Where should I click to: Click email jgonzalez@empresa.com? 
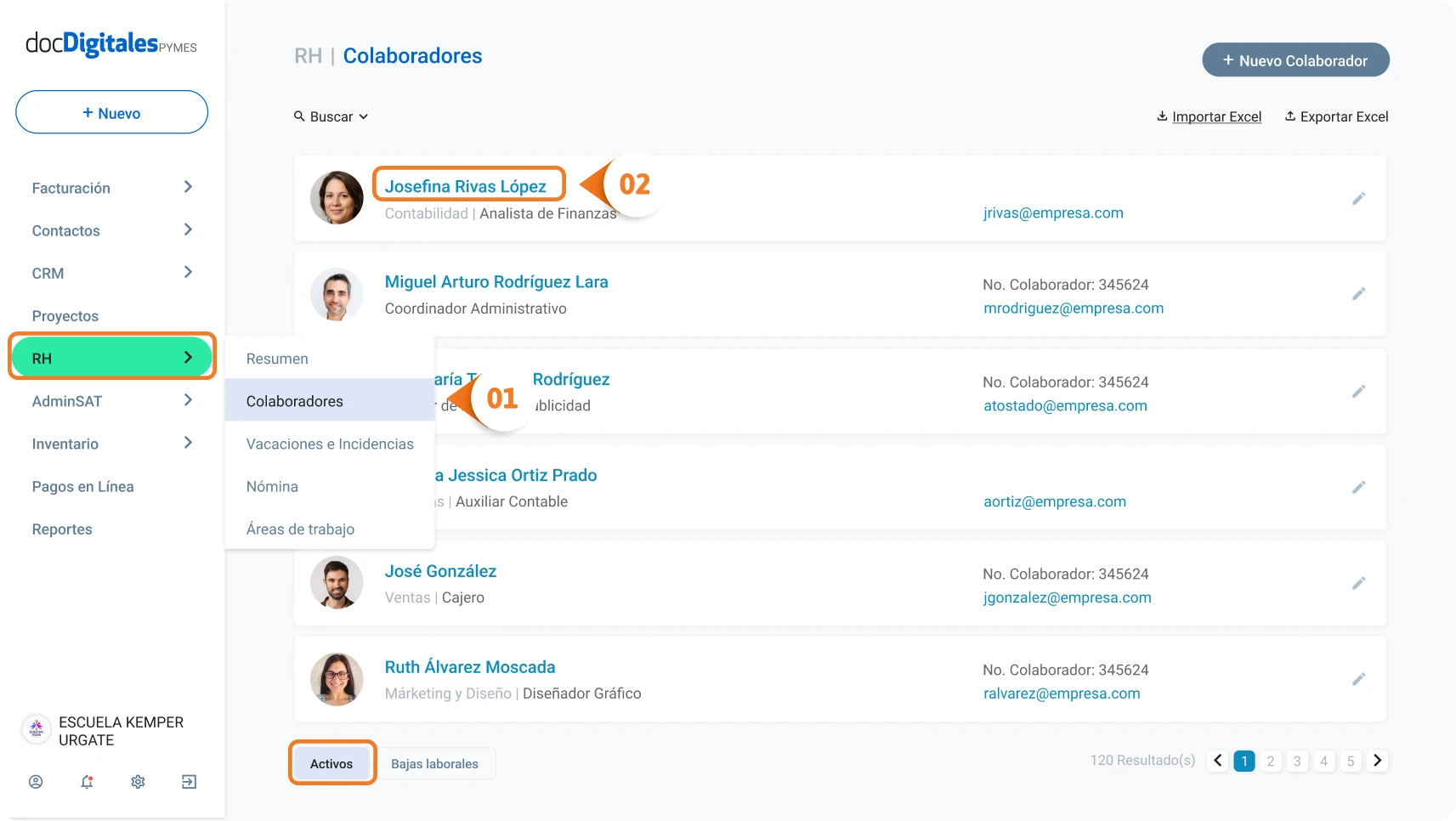click(1068, 598)
